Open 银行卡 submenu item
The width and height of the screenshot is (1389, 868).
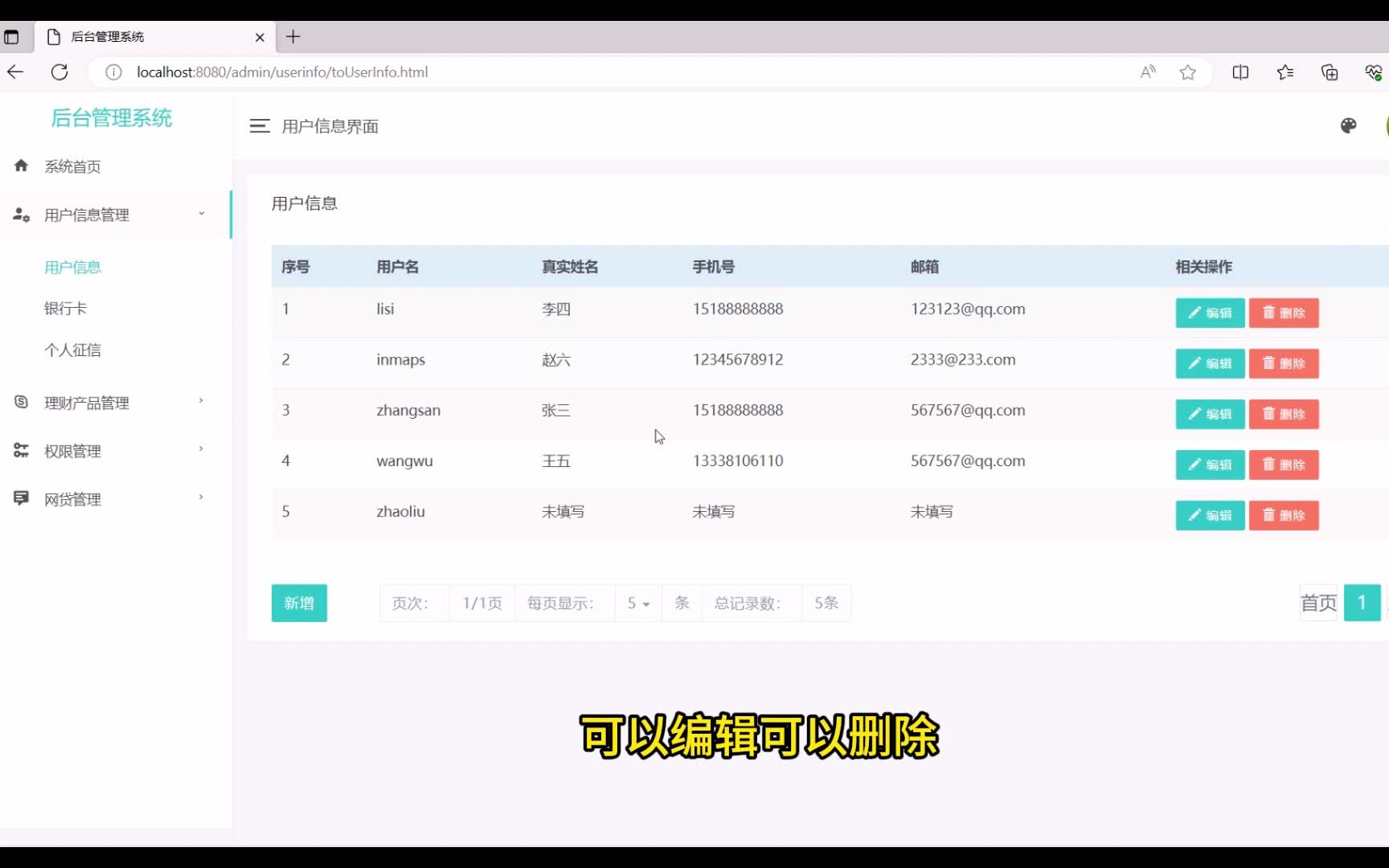66,309
